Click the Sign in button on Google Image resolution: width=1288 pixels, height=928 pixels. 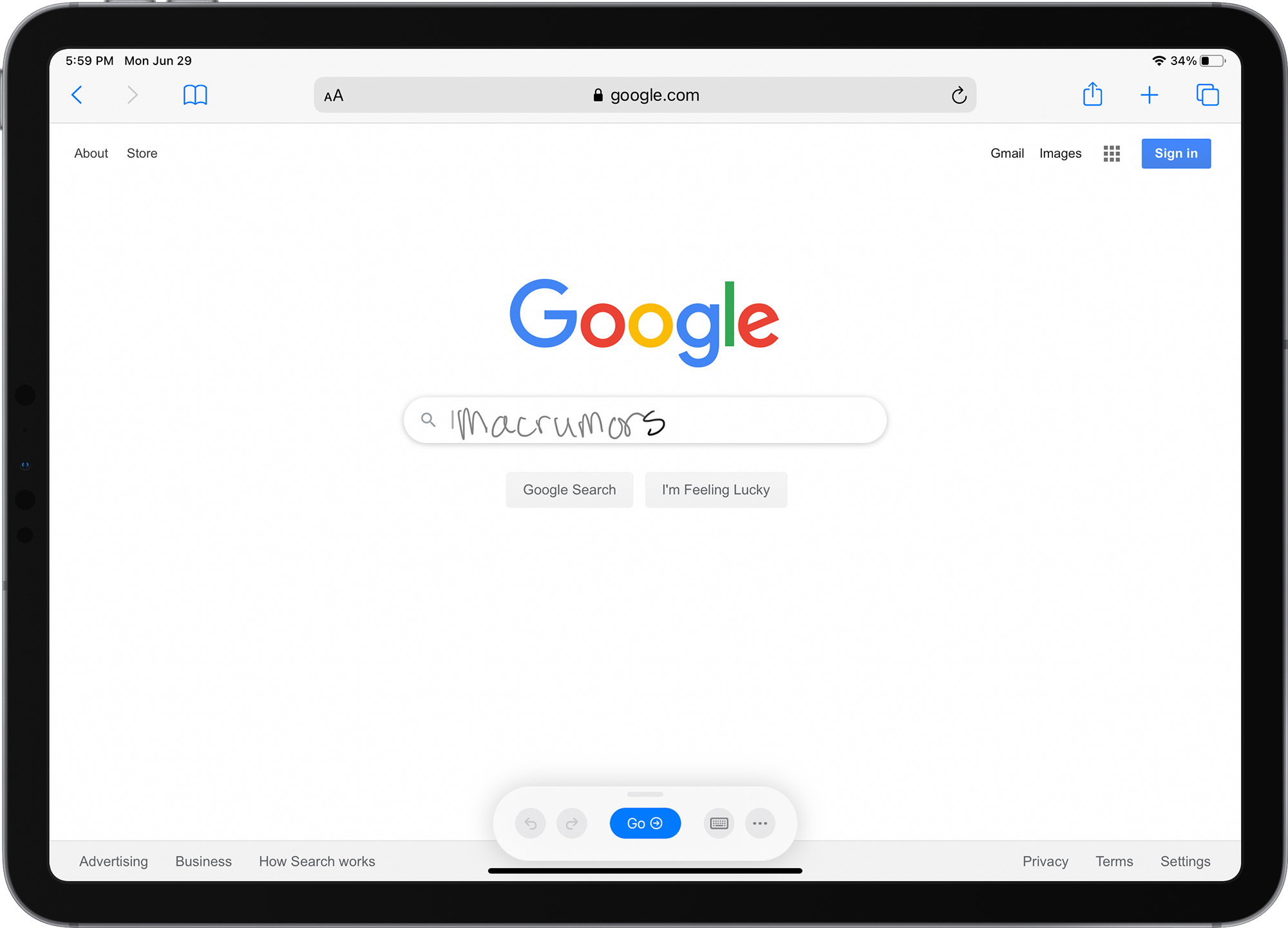(1175, 153)
